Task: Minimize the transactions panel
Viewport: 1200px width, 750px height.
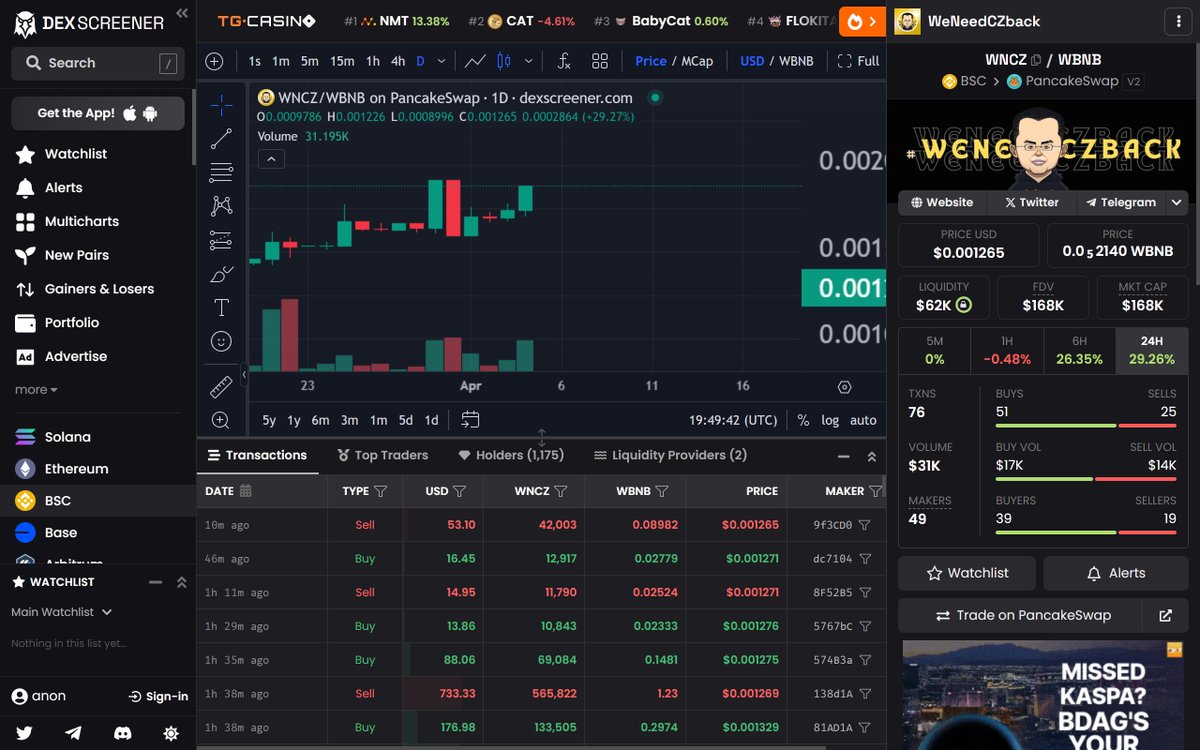Action: pos(842,456)
